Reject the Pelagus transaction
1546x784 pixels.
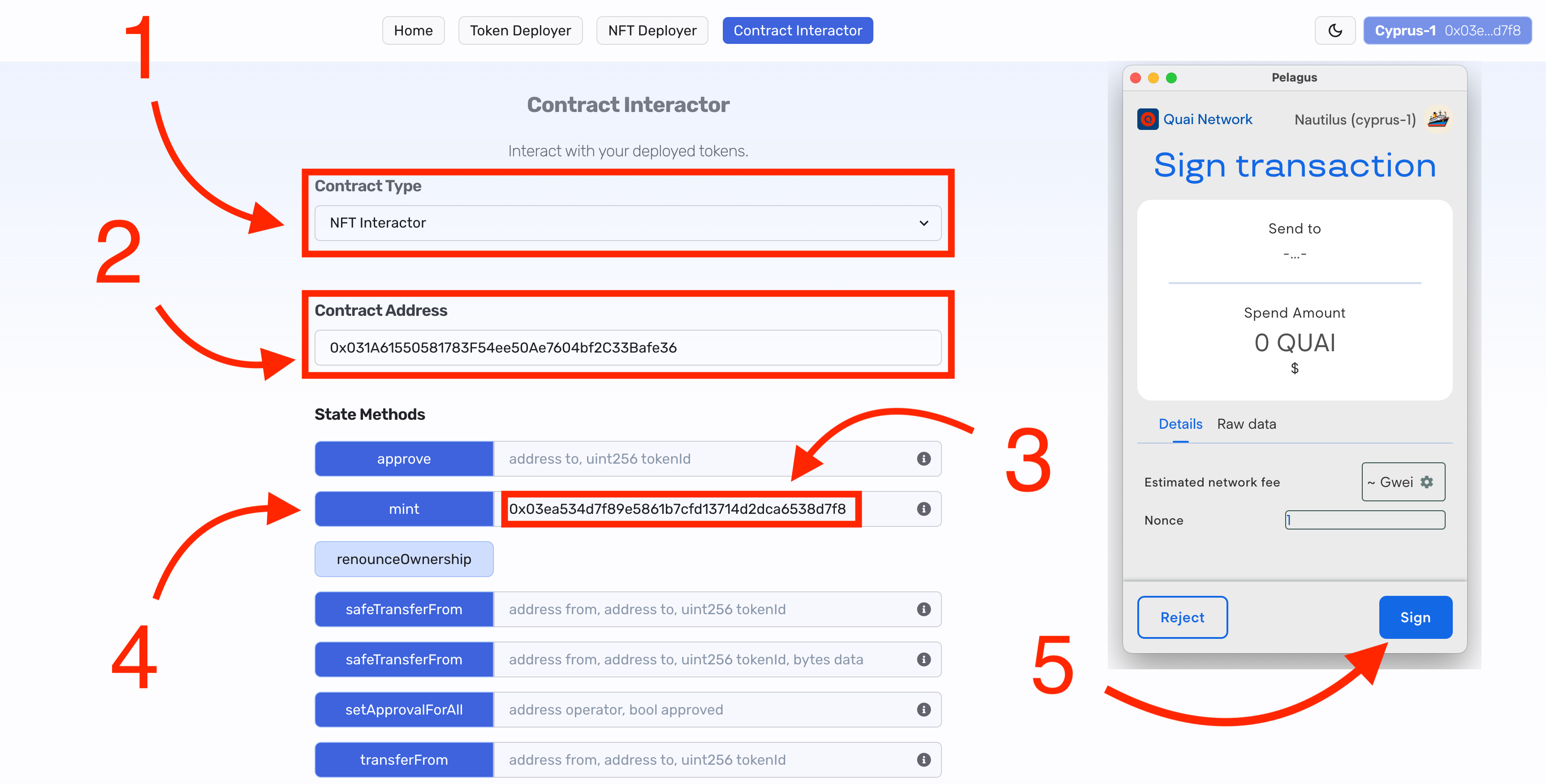[x=1182, y=617]
